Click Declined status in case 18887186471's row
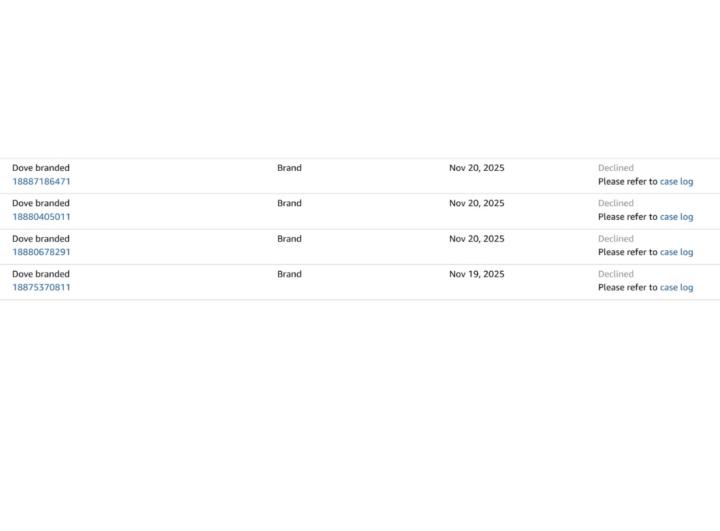 point(616,168)
